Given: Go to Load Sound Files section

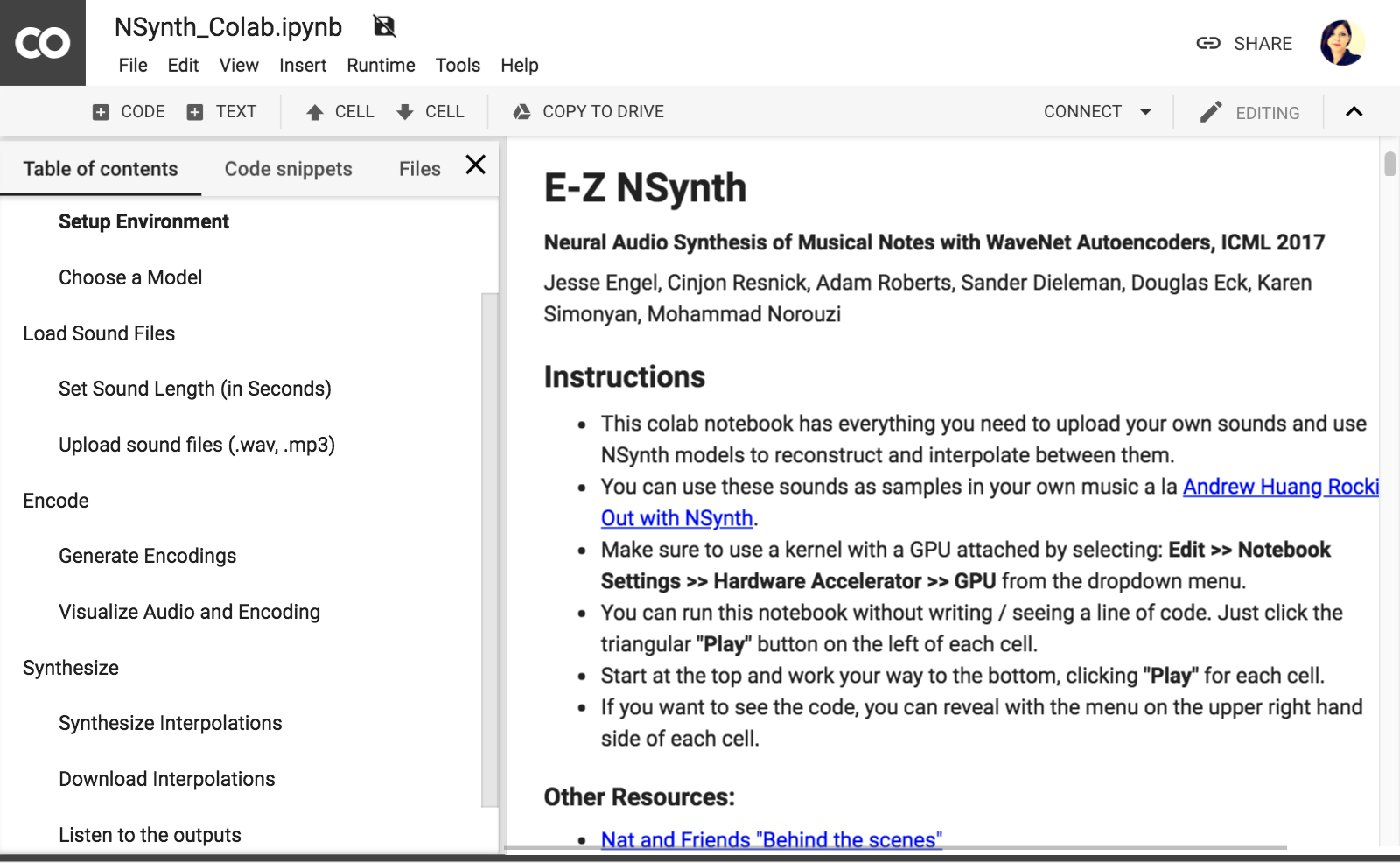Looking at the screenshot, I should [x=99, y=333].
